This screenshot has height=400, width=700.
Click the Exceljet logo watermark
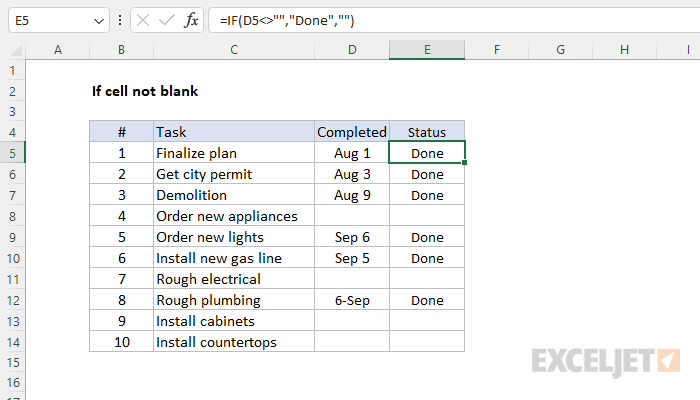[606, 361]
